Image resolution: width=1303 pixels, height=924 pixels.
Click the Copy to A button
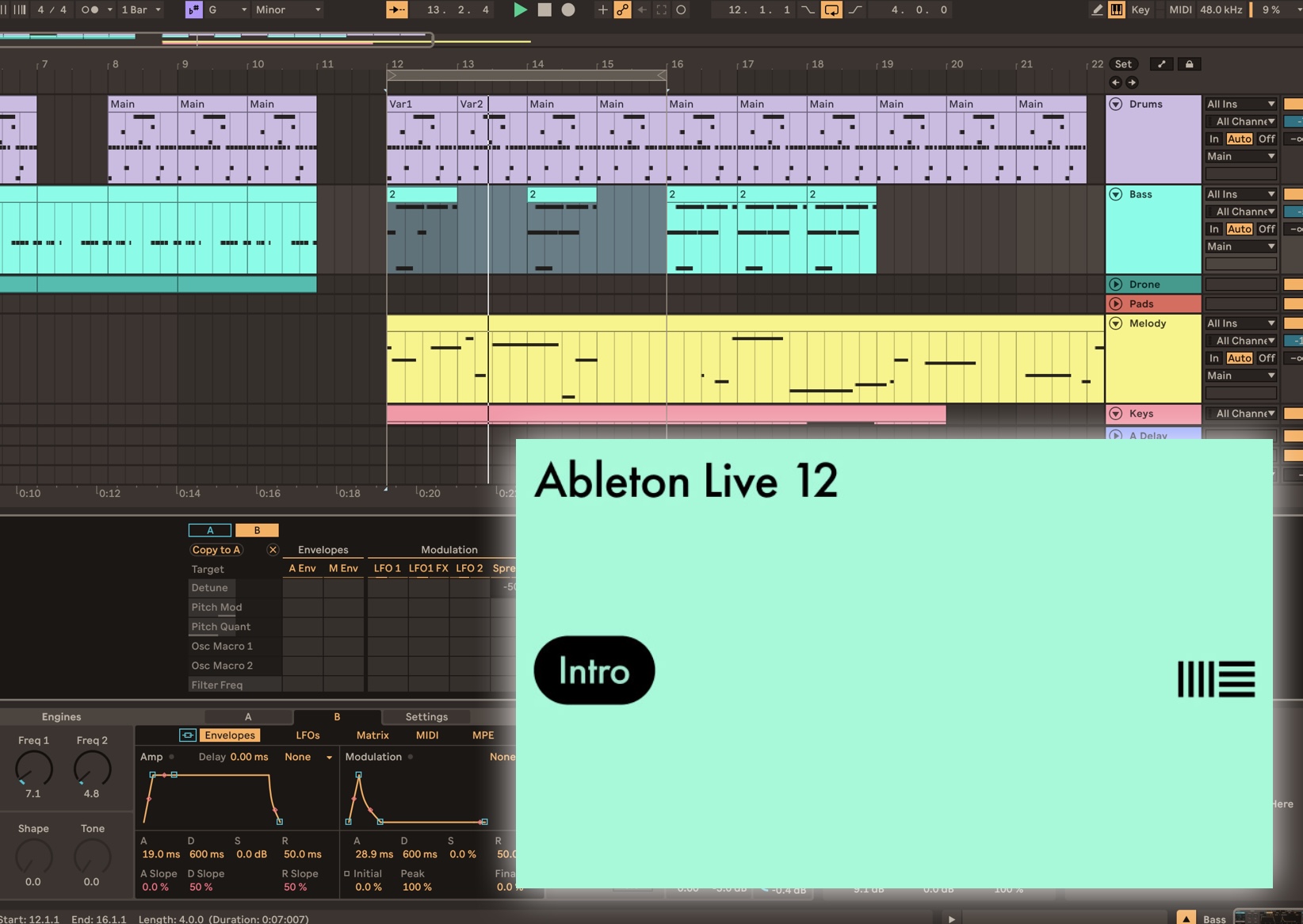(216, 550)
